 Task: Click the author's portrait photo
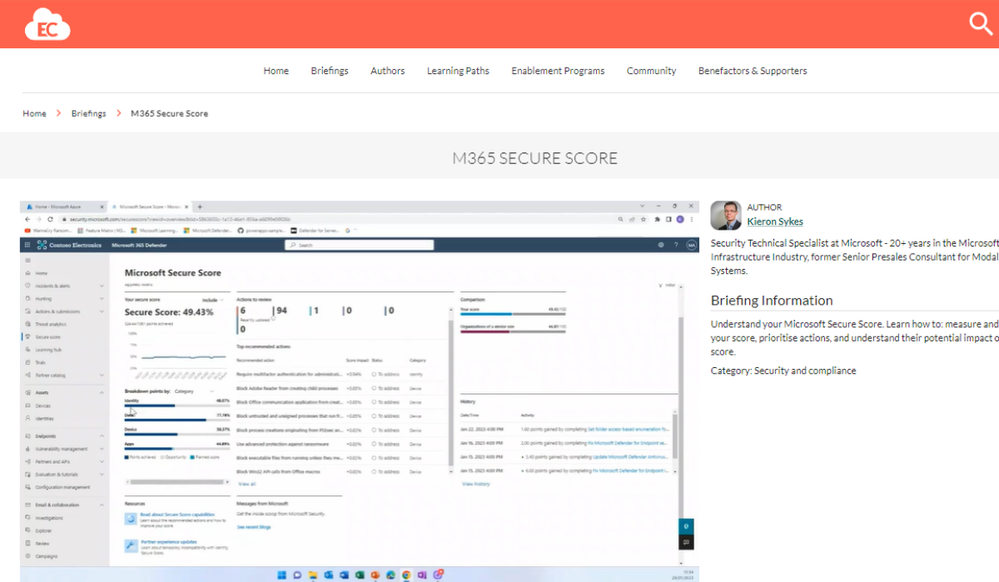(726, 215)
